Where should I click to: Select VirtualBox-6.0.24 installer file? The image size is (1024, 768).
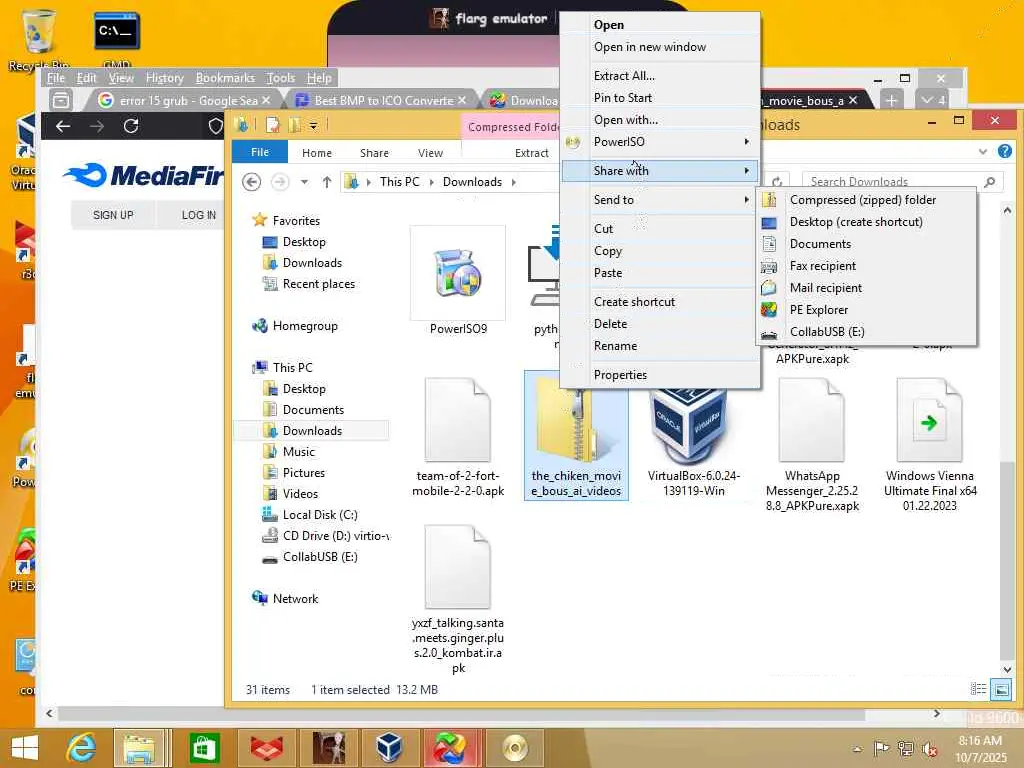point(694,443)
